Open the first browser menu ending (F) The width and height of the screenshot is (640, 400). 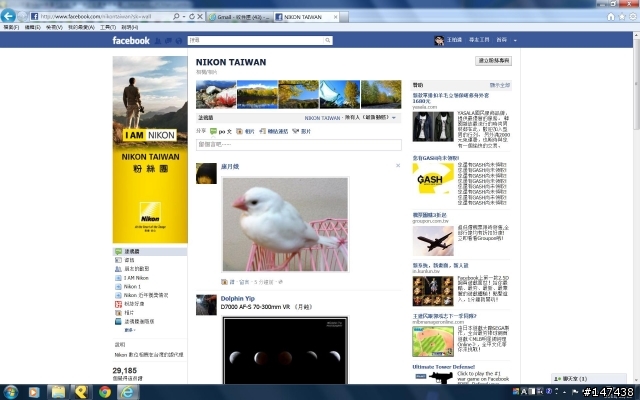click(x=11, y=27)
